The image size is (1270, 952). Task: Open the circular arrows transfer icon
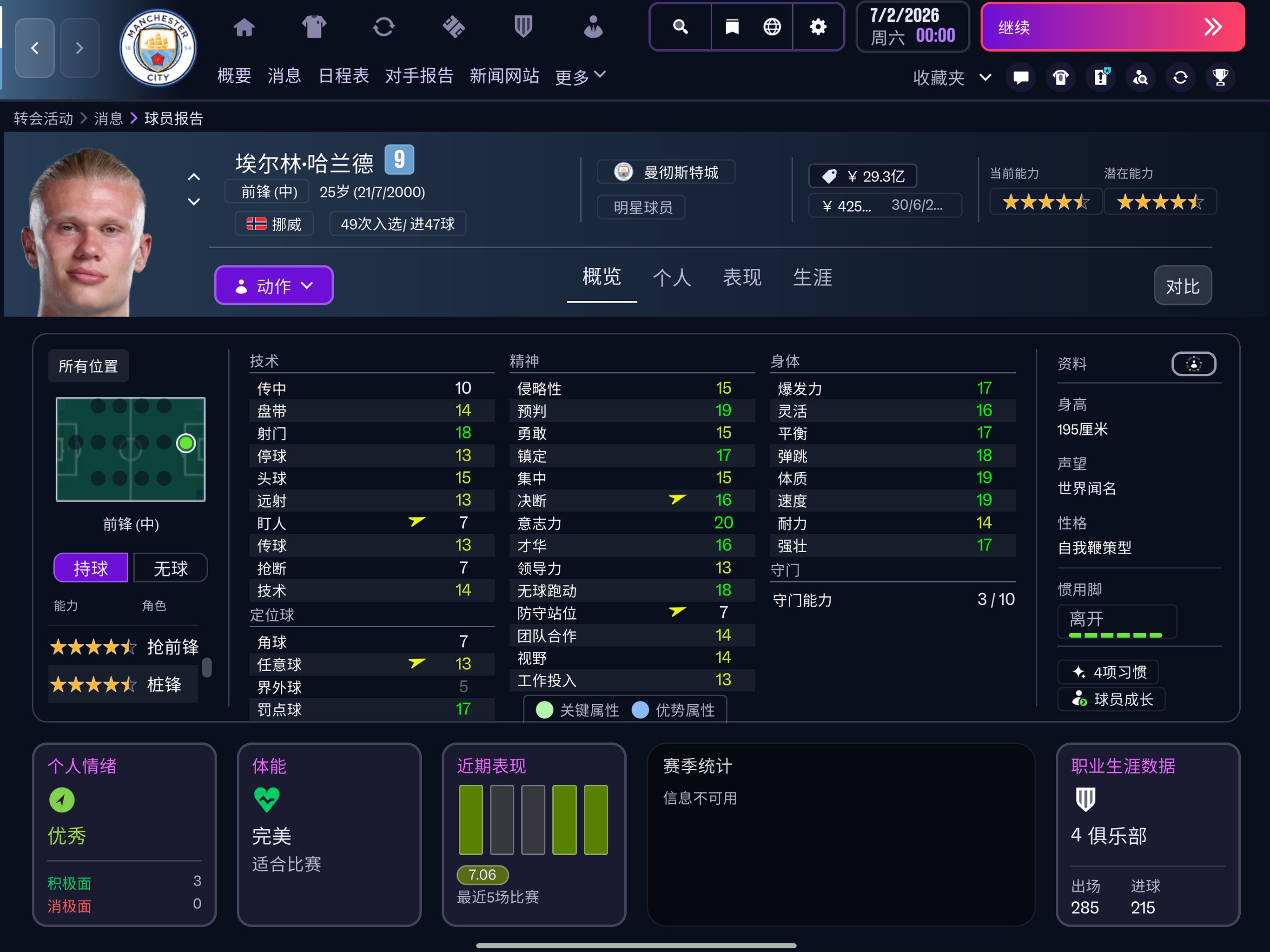click(x=384, y=26)
